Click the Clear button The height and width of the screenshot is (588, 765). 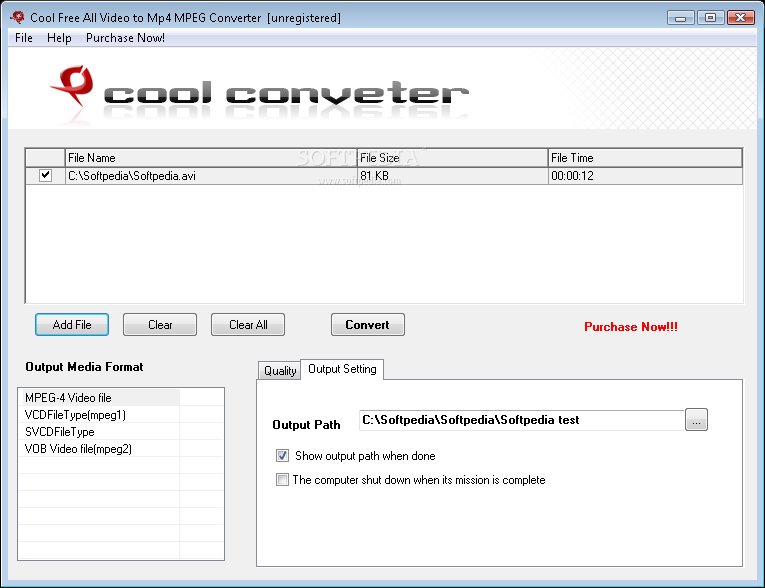tap(160, 324)
